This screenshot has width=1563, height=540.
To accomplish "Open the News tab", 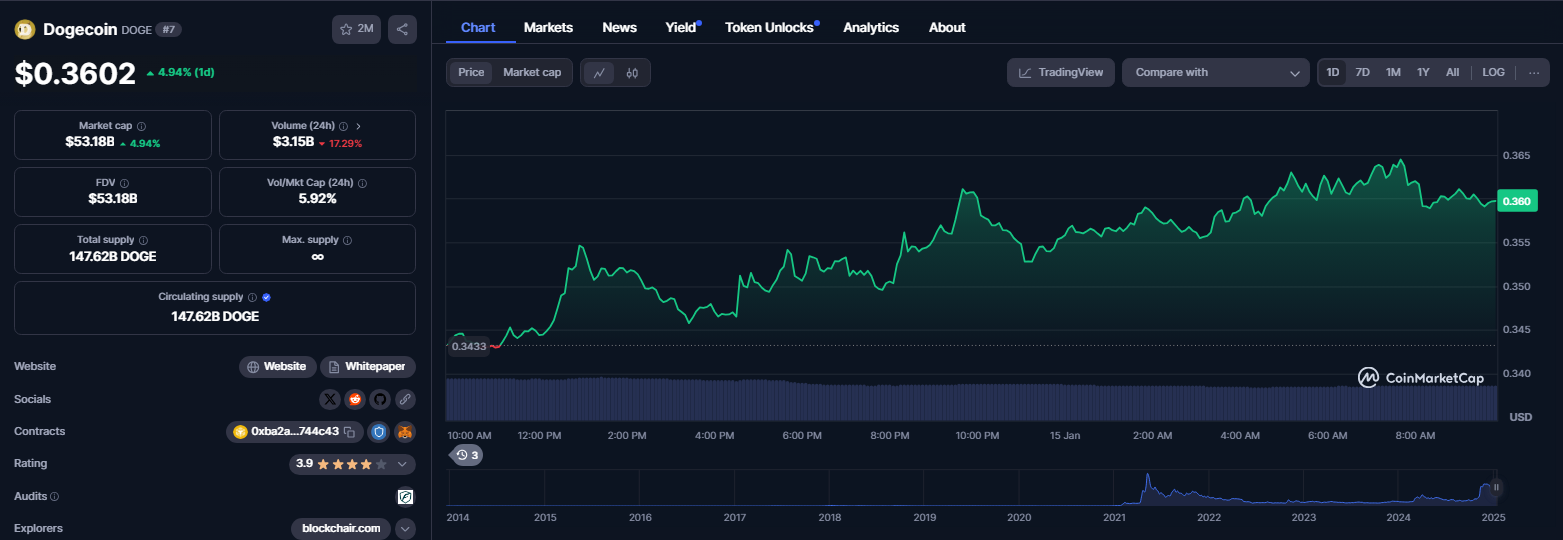I will pos(619,27).
